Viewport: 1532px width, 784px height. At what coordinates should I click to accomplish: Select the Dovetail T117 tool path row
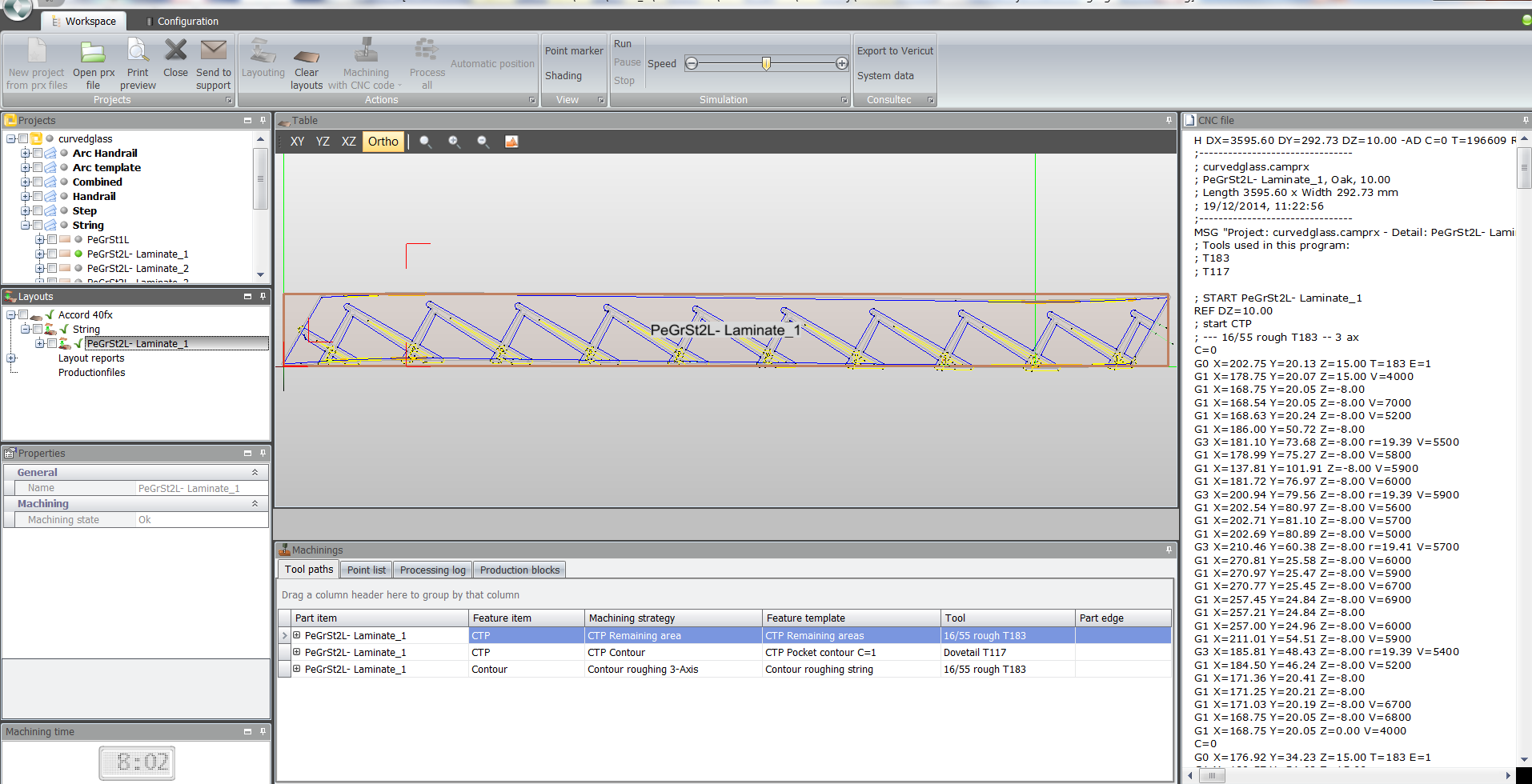pos(974,653)
